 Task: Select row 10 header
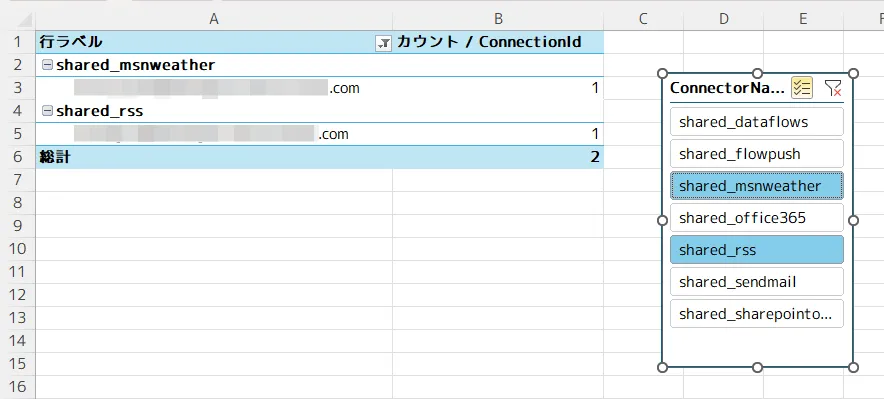point(17,249)
